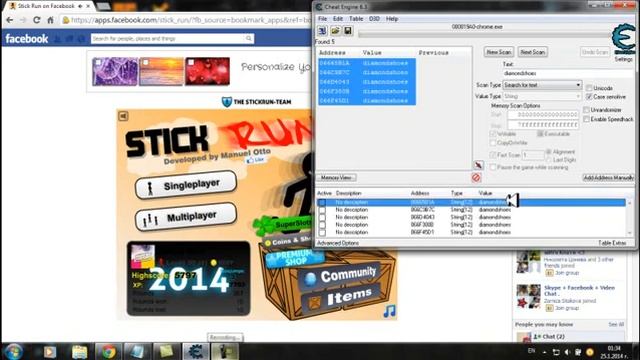
Task: Open the Table menu in Cheat Engine
Action: point(356,19)
